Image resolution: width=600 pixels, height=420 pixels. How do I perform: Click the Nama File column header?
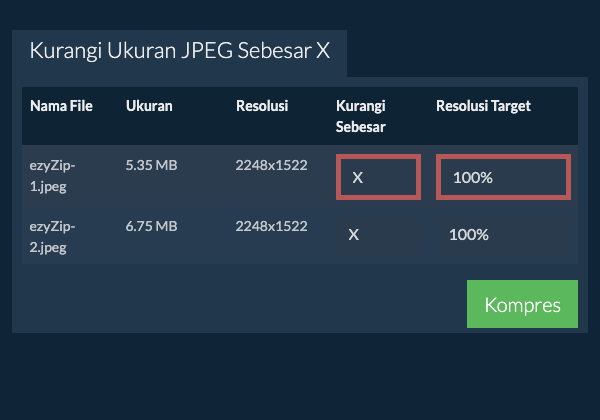[61, 106]
